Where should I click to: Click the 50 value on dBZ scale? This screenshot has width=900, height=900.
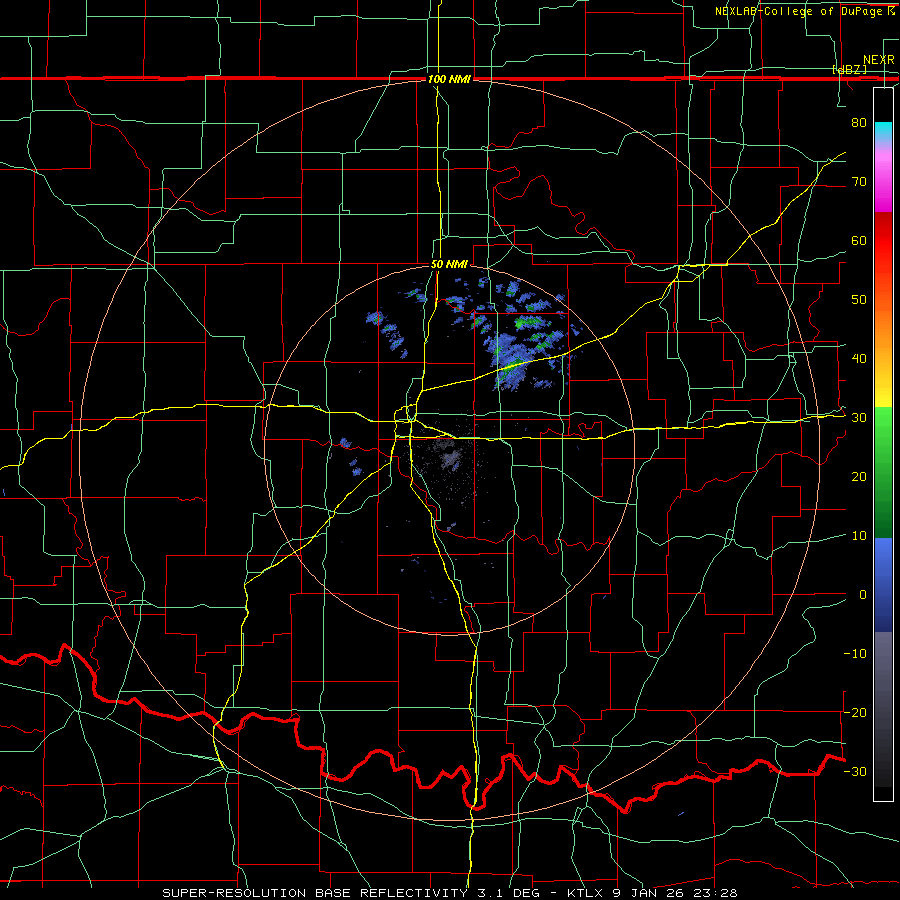859,300
